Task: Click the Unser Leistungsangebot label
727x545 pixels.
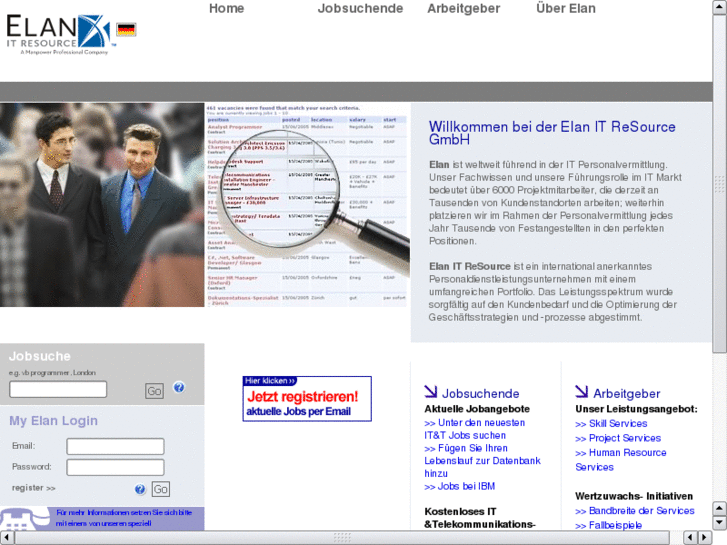Action: 636,409
